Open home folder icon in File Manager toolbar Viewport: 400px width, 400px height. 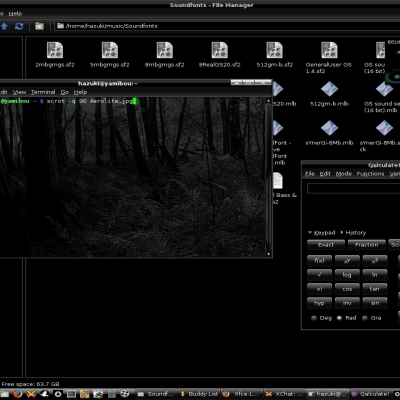(x=39, y=26)
